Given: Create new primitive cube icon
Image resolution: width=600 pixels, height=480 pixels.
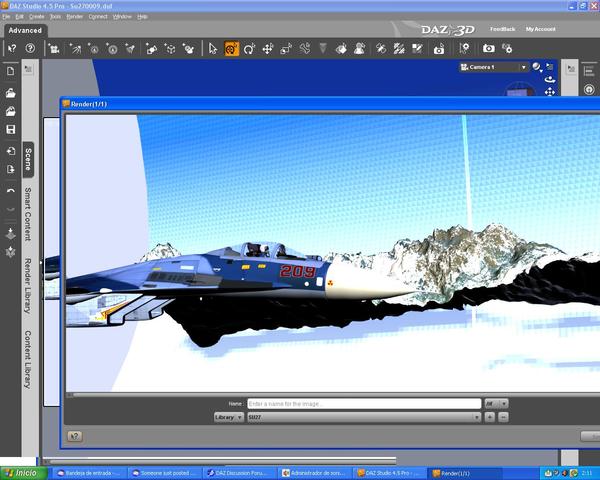Looking at the screenshot, I should [x=170, y=49].
